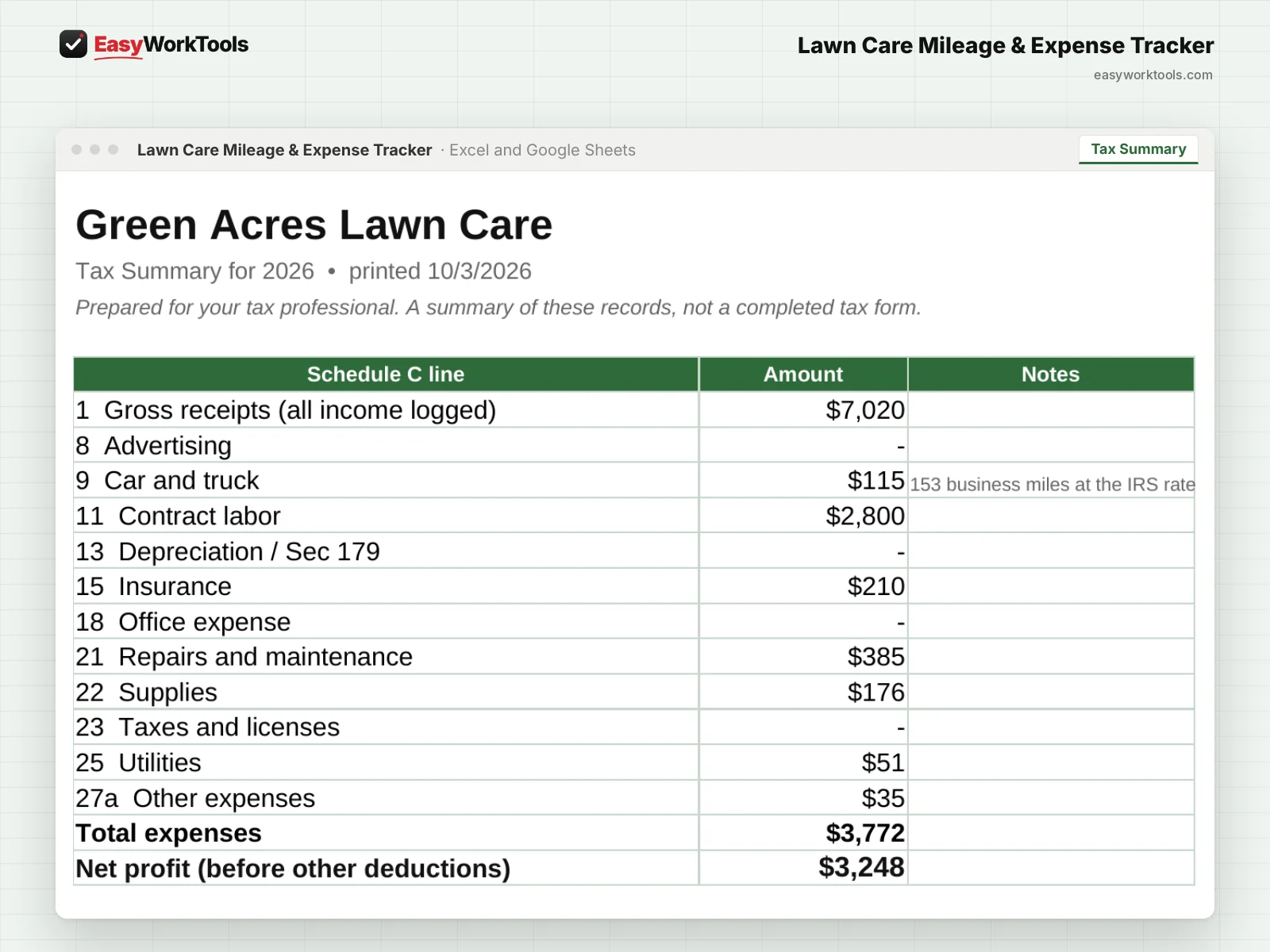The height and width of the screenshot is (952, 1270).
Task: Select the 'Net profit (before other deductions)' label
Action: click(x=293, y=869)
